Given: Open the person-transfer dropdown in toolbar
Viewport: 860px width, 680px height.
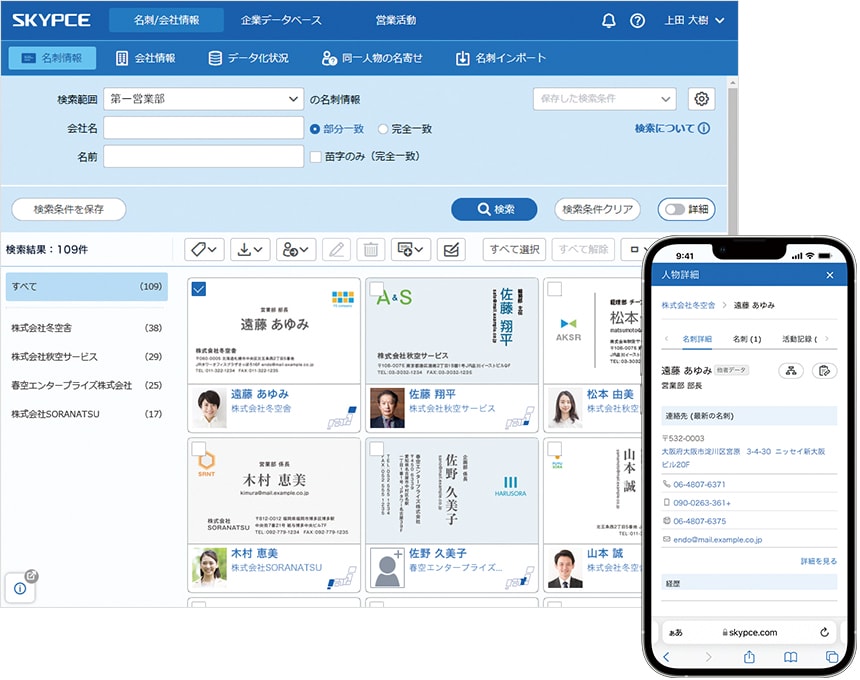Looking at the screenshot, I should coord(296,250).
